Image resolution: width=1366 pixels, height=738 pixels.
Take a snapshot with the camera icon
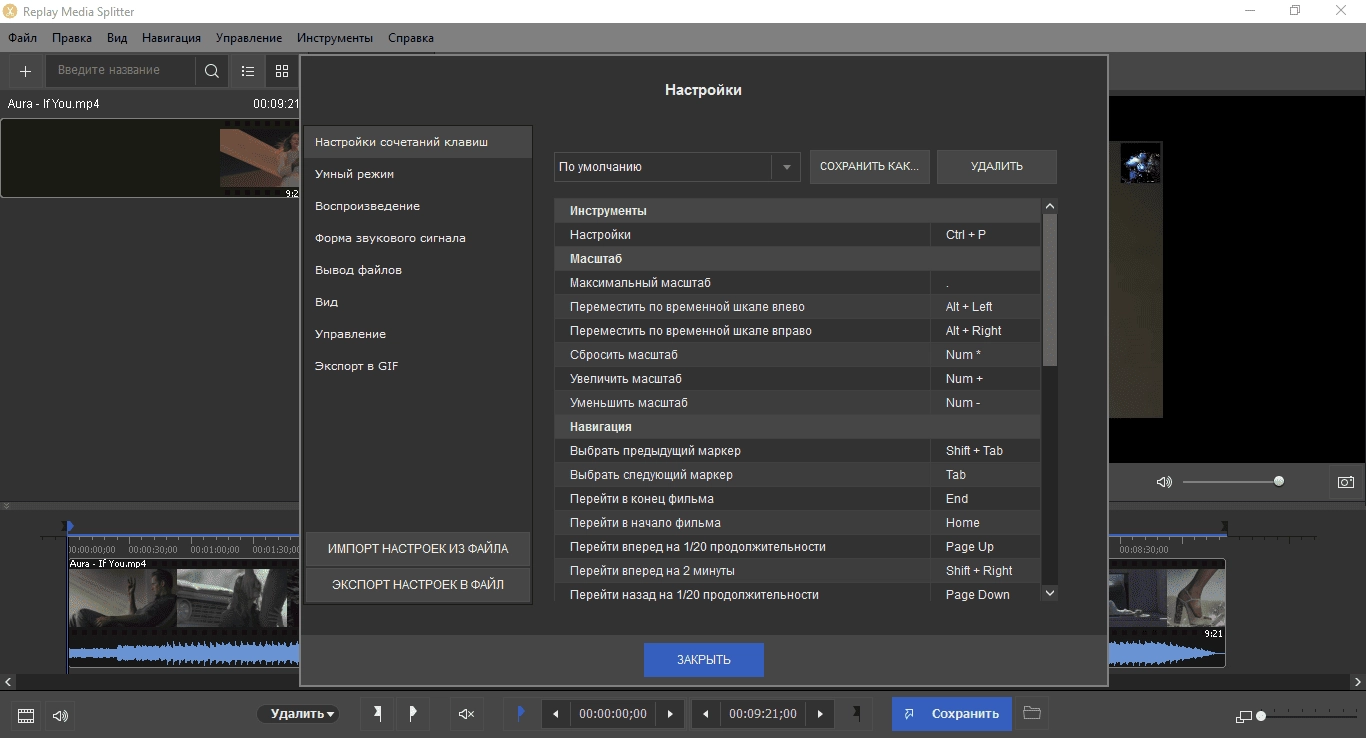pyautogui.click(x=1347, y=482)
